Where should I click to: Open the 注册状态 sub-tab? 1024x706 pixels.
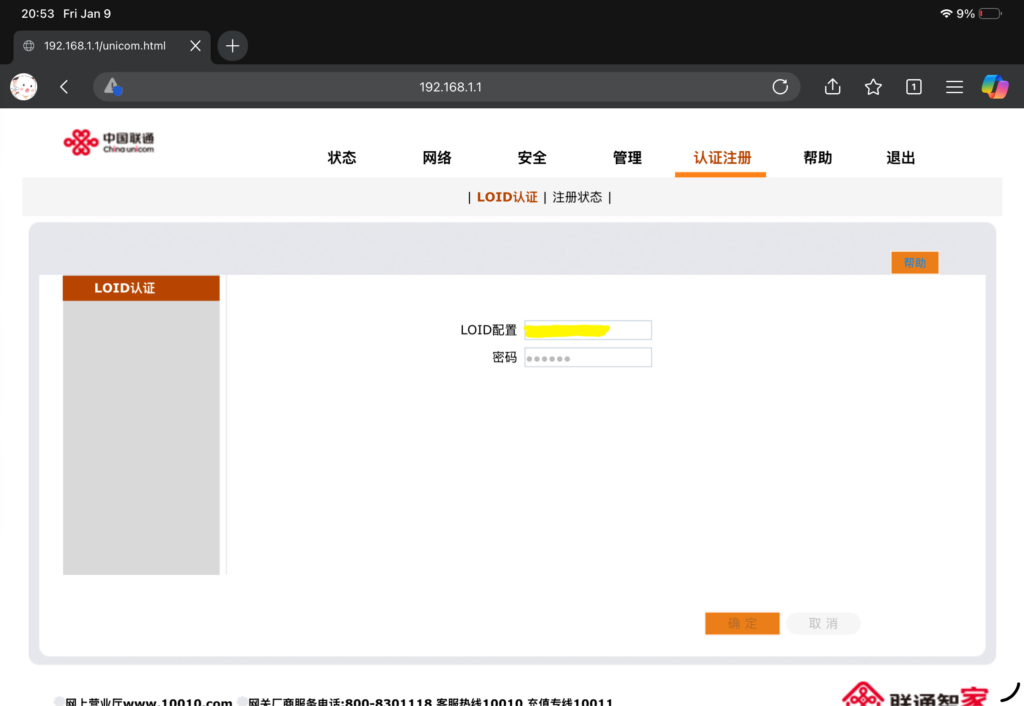pos(578,197)
